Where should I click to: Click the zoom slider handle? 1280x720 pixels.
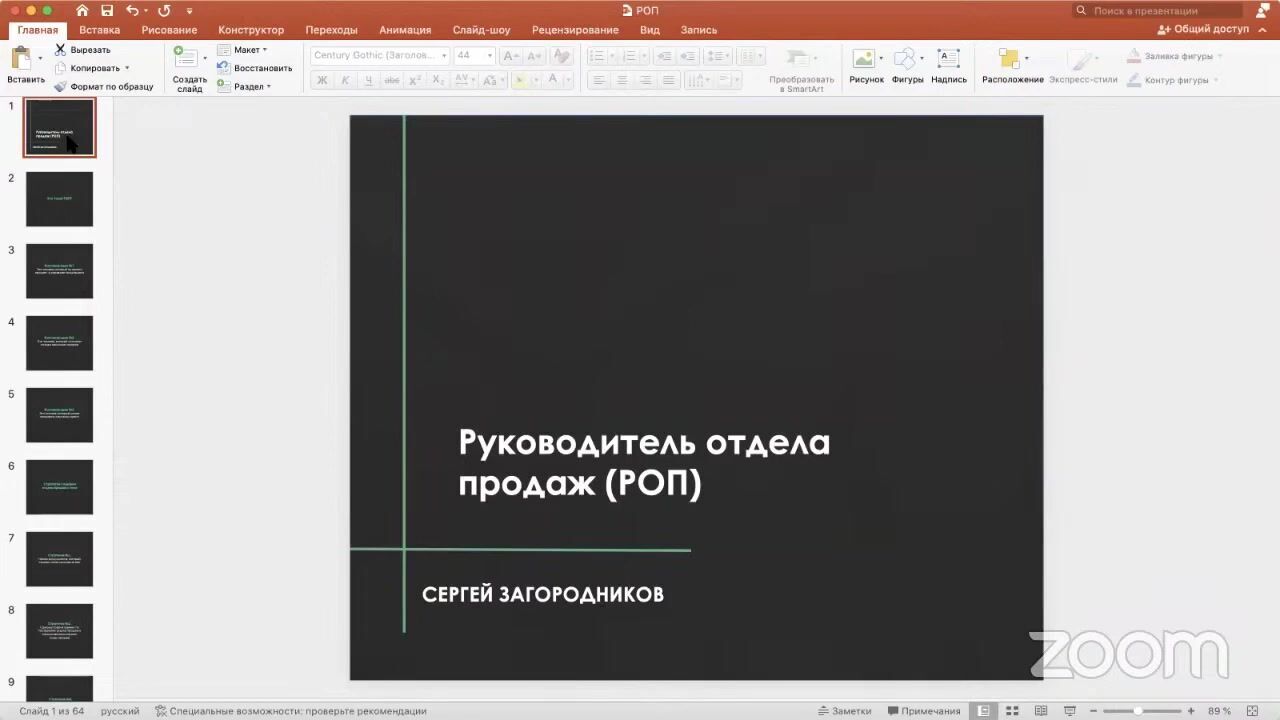pyautogui.click(x=1138, y=711)
